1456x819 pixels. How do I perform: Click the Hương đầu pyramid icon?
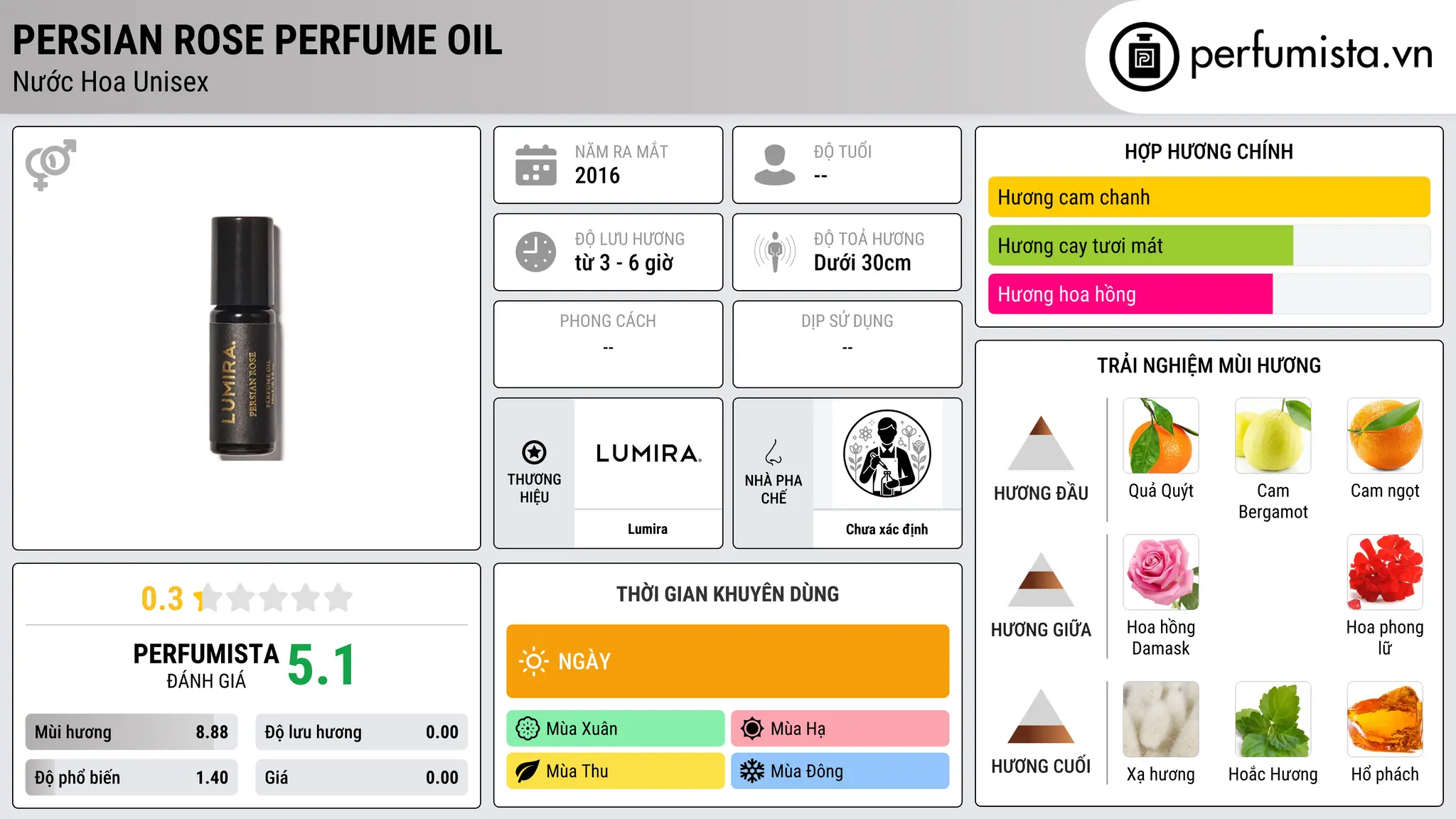1041,442
